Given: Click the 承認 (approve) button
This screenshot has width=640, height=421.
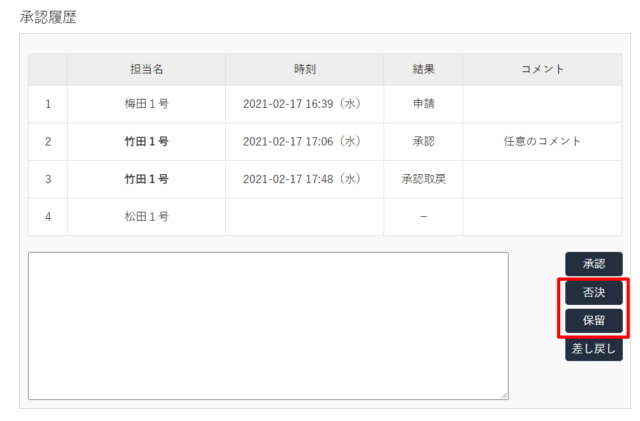Looking at the screenshot, I should pyautogui.click(x=594, y=264).
